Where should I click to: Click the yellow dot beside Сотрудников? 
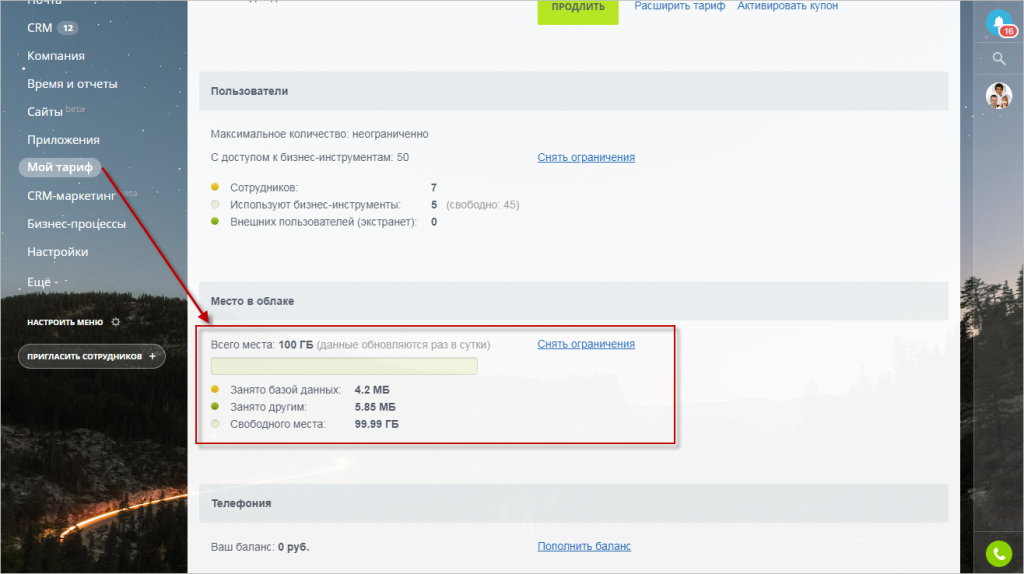[x=215, y=187]
